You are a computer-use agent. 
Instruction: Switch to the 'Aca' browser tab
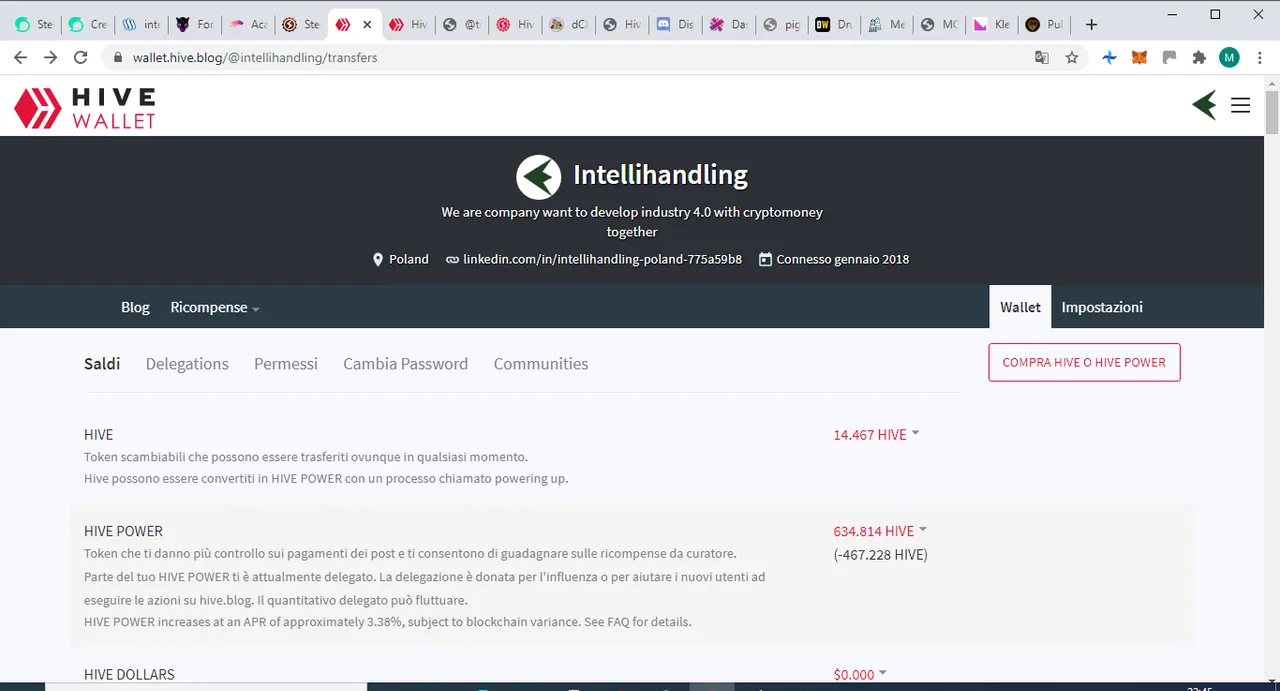click(x=248, y=24)
